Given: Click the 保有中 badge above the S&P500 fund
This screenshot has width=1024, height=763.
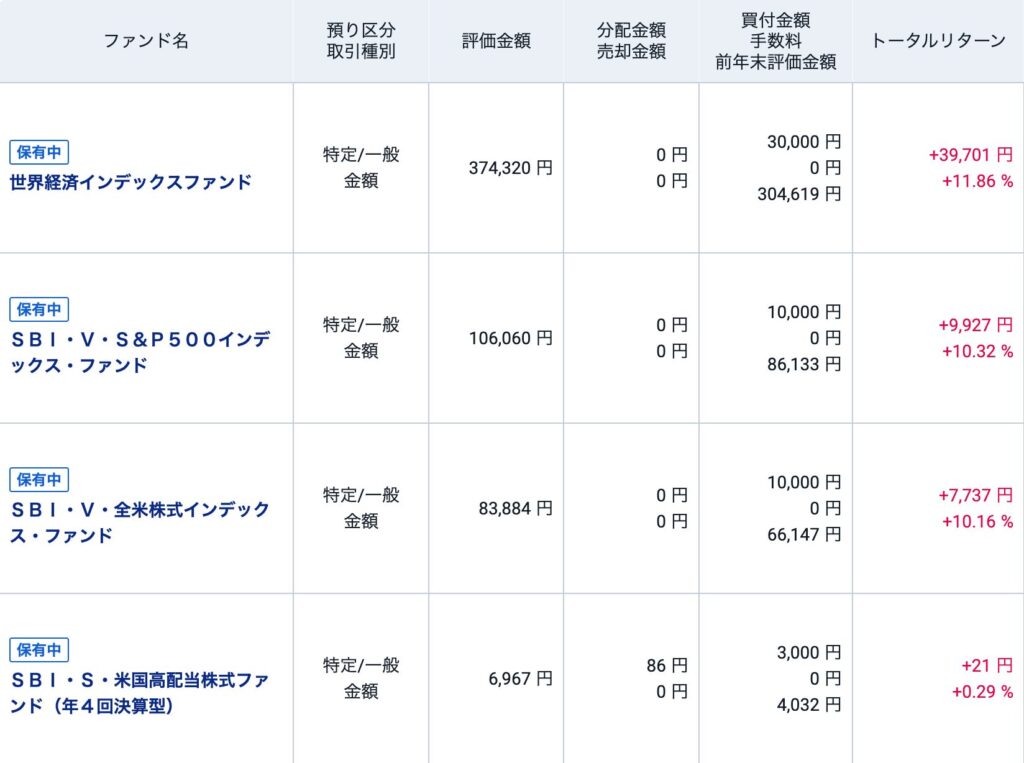Looking at the screenshot, I should [39, 309].
